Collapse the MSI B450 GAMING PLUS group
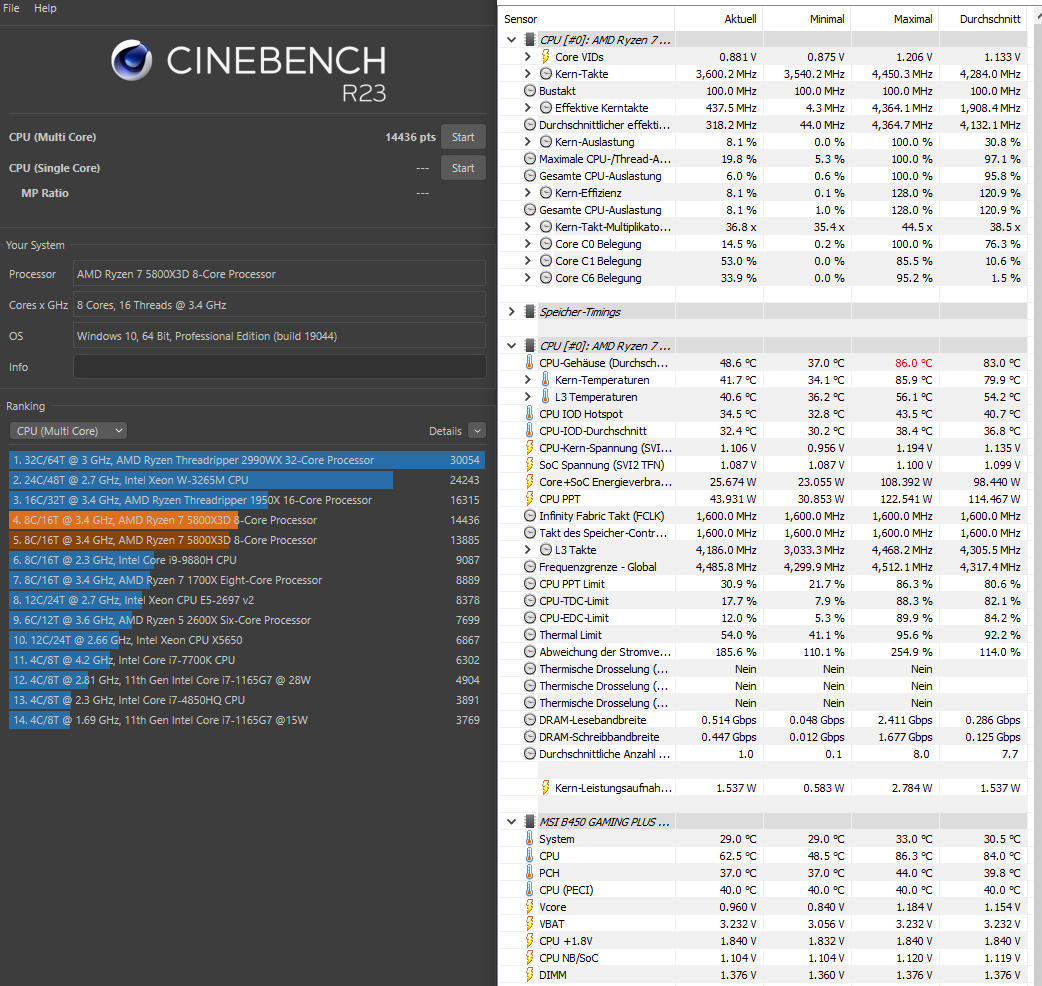 tap(511, 822)
